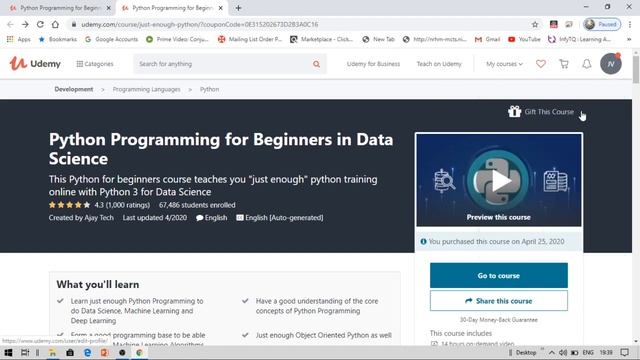The width and height of the screenshot is (640, 360).
Task: Click the extension icon beside bookmark star
Action: point(553,24)
